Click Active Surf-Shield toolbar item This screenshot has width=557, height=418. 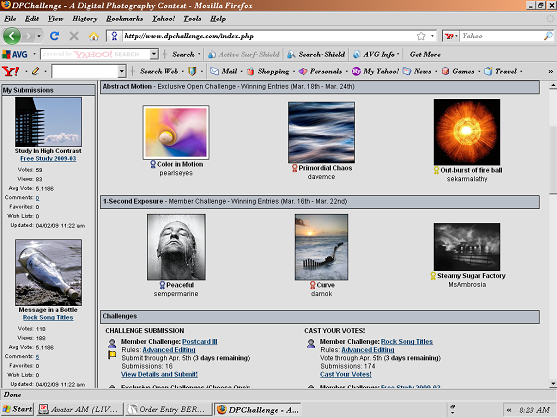pyautogui.click(x=244, y=54)
